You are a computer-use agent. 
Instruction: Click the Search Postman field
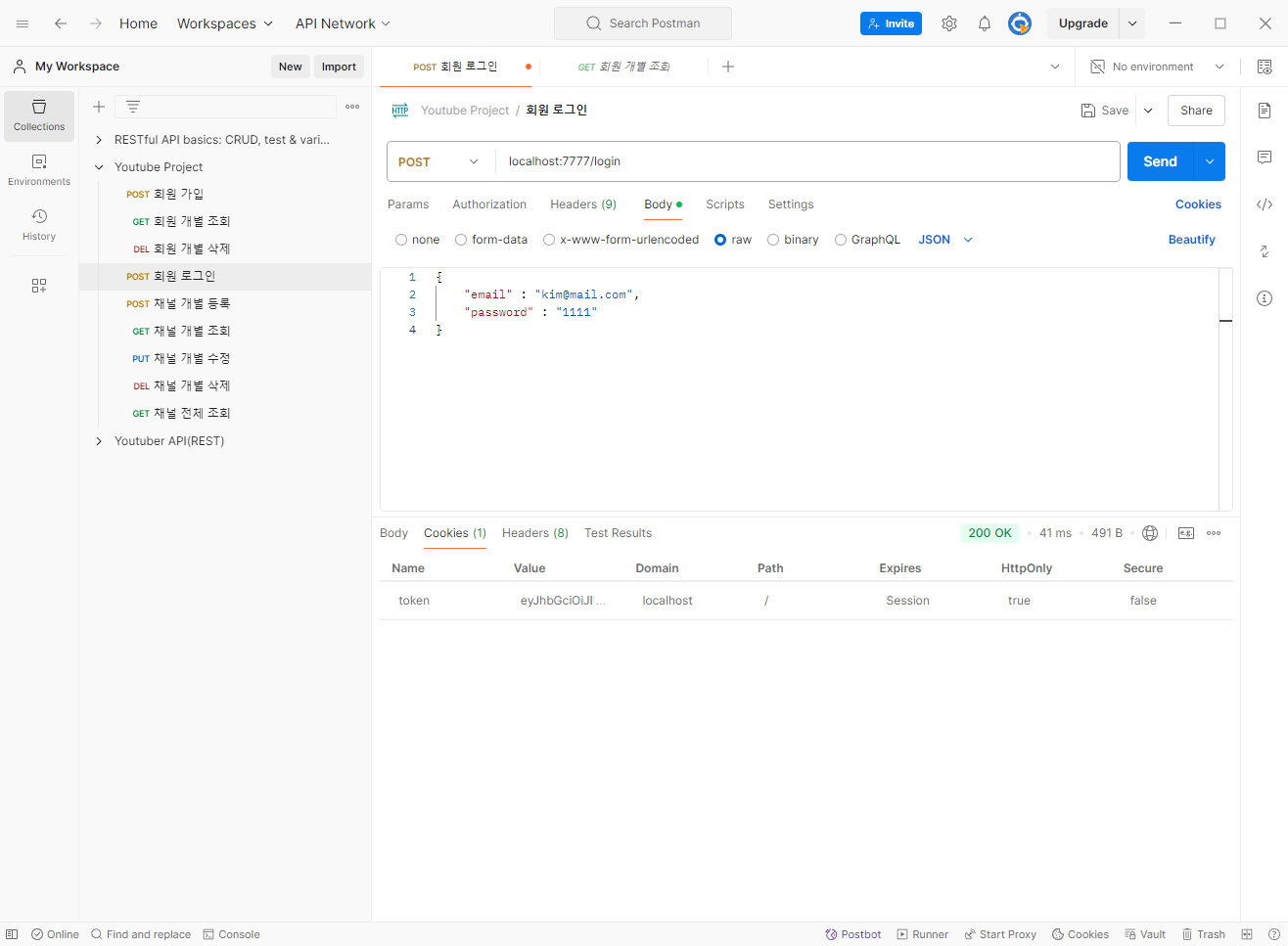coord(643,23)
